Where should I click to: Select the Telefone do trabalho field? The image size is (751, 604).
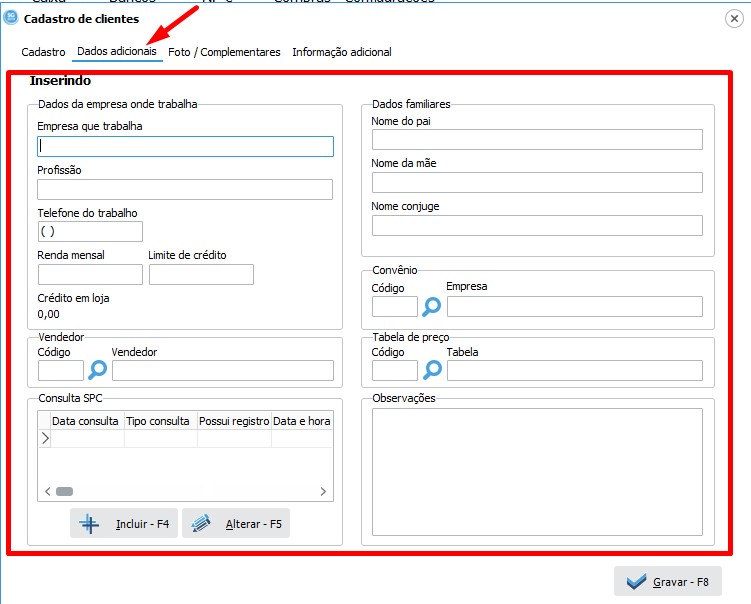[90, 232]
